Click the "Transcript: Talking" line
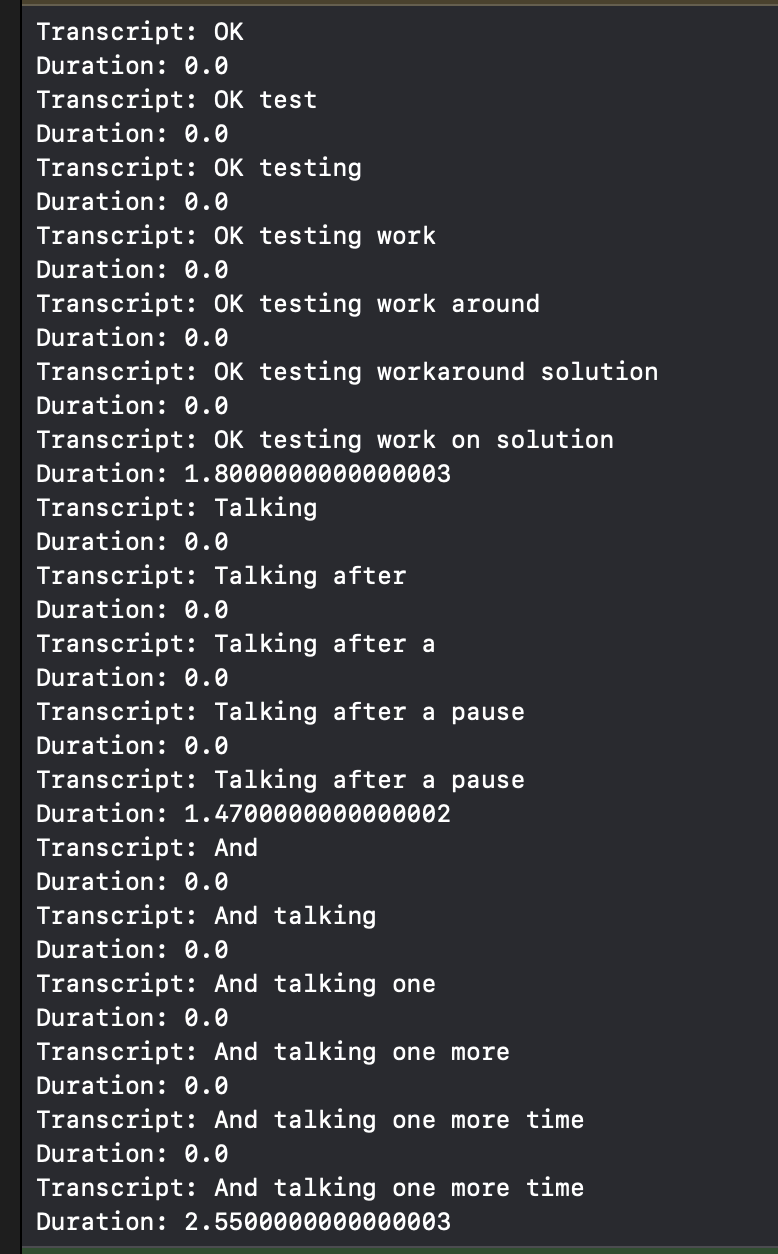 click(x=176, y=508)
